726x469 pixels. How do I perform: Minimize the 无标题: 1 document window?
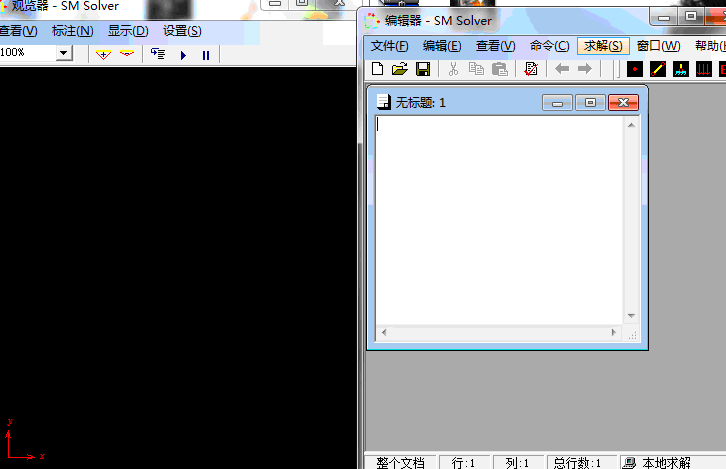(x=557, y=103)
